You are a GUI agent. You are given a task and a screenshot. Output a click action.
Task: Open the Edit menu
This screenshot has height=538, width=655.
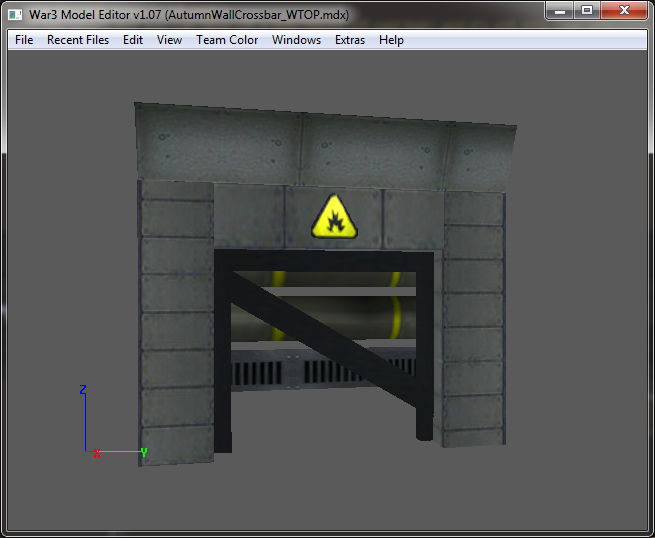click(133, 40)
